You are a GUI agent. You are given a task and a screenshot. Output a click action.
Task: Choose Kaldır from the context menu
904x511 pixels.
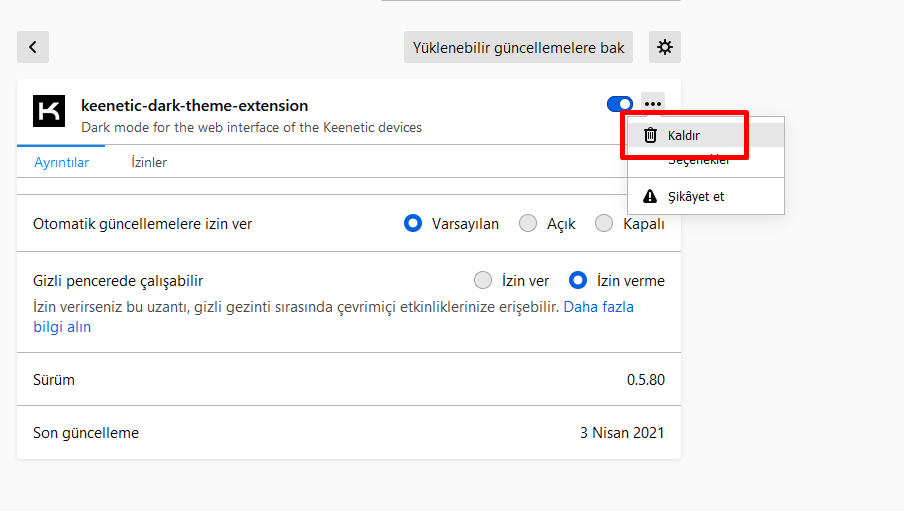pyautogui.click(x=706, y=135)
